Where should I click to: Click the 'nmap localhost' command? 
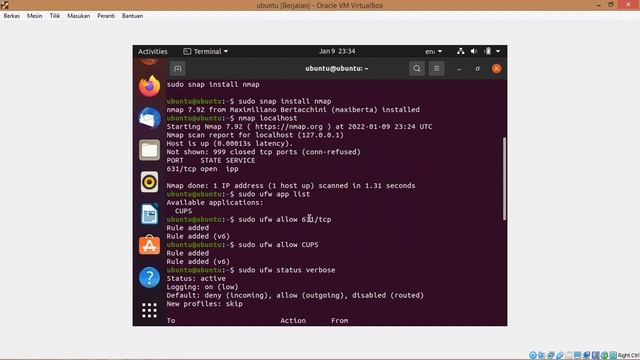(268, 118)
